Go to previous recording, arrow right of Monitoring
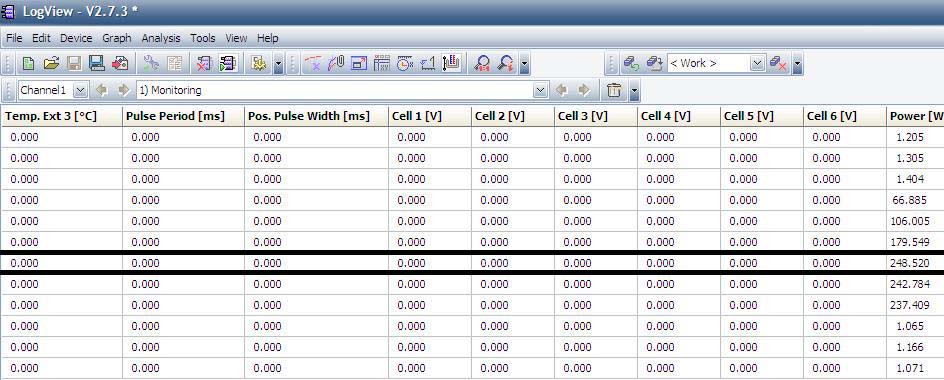Image resolution: width=944 pixels, height=380 pixels. pos(561,90)
